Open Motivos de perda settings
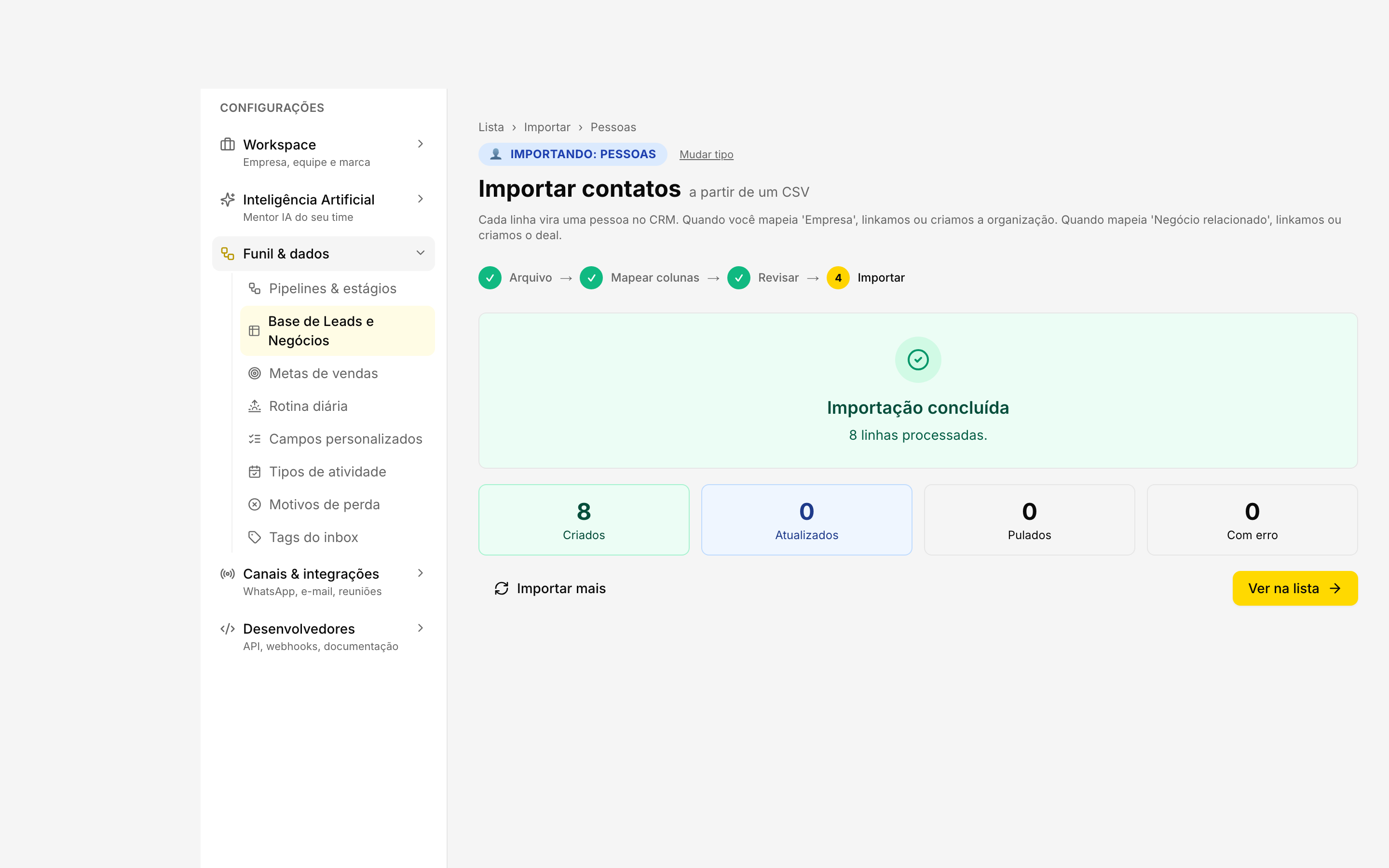Screen dimensions: 1389x868 click(338, 504)
